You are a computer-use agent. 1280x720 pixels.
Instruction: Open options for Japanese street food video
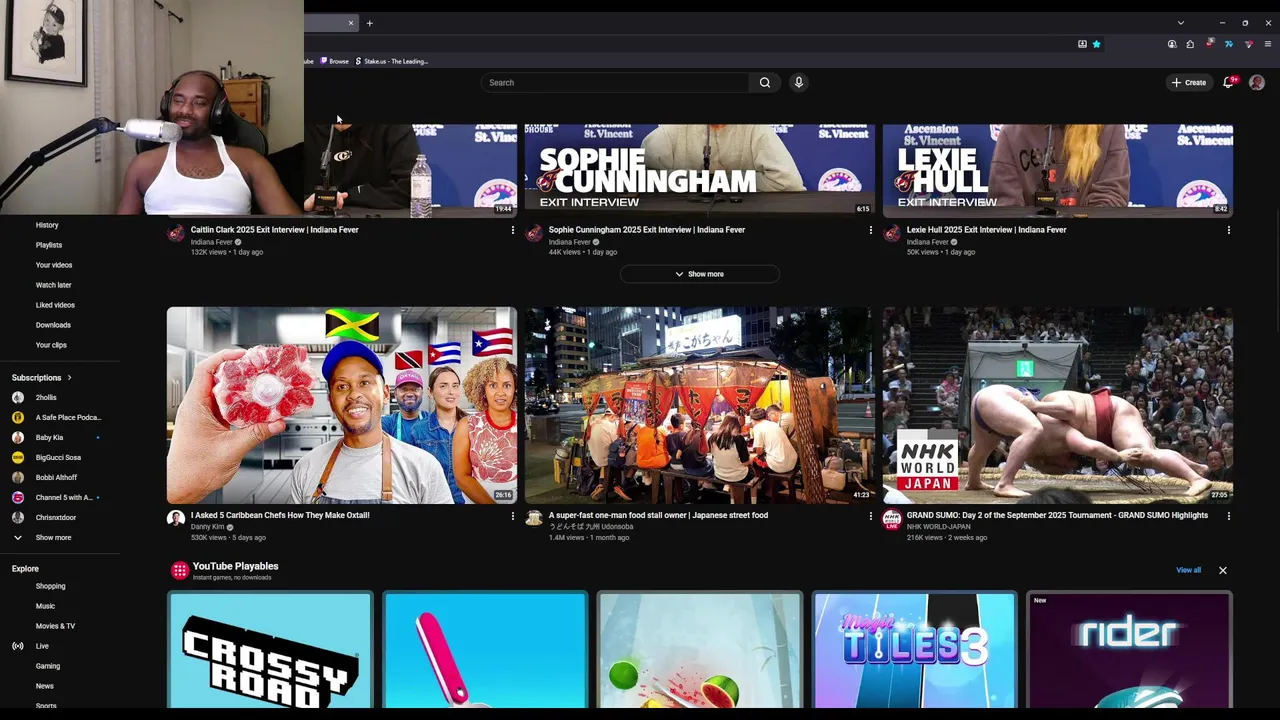871,516
